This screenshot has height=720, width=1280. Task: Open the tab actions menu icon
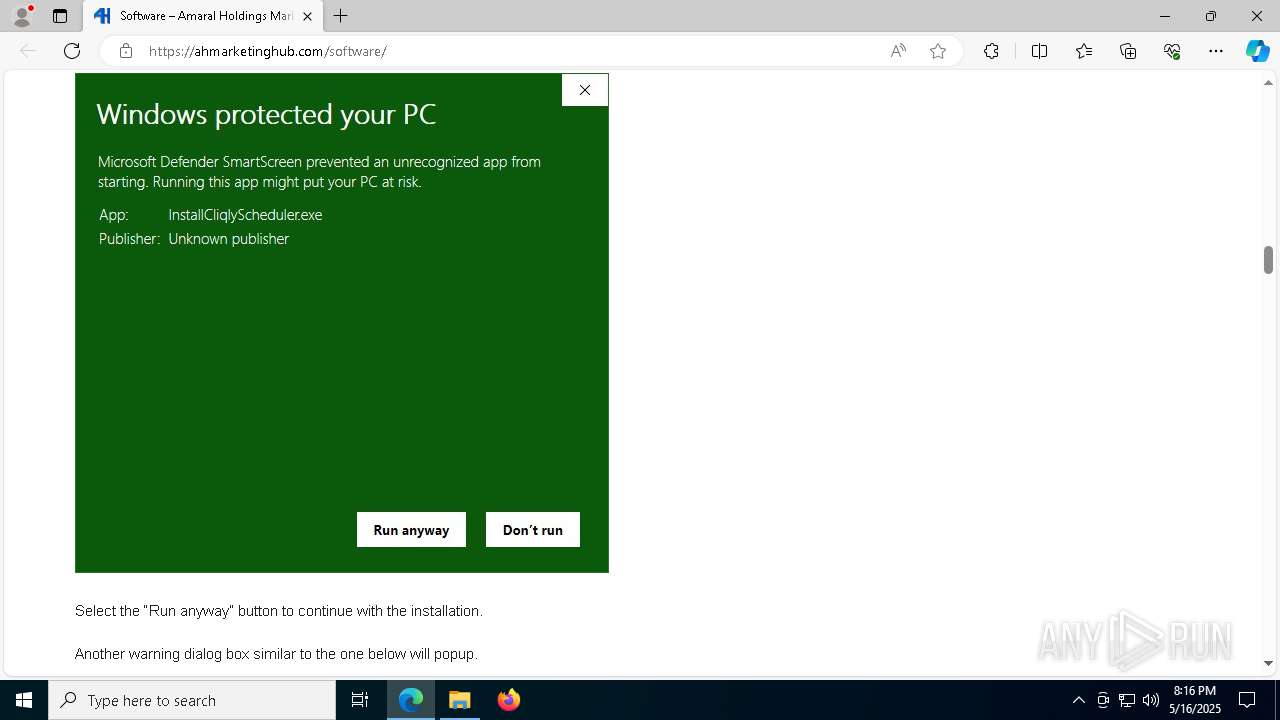60,16
